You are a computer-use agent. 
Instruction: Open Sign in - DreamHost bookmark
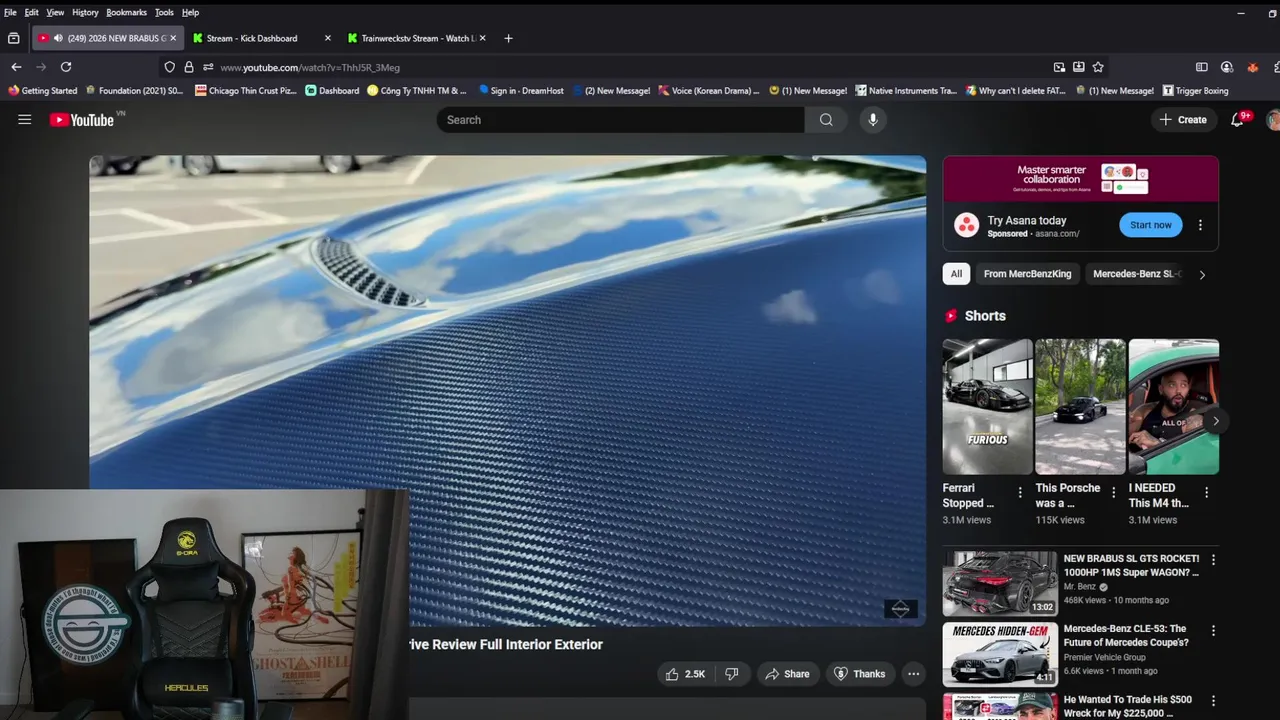click(x=521, y=90)
